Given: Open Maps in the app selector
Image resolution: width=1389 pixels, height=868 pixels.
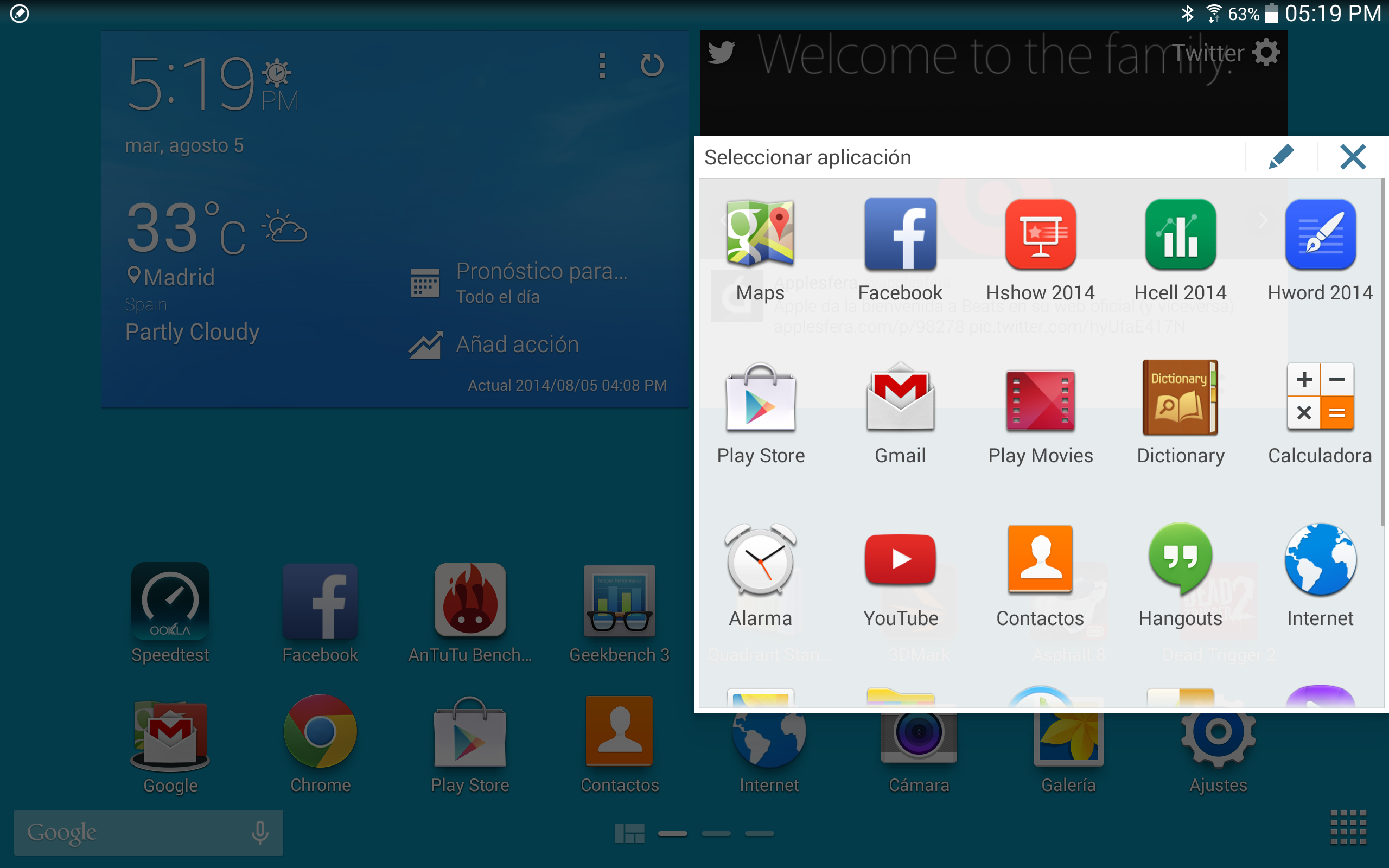Looking at the screenshot, I should pos(761,250).
